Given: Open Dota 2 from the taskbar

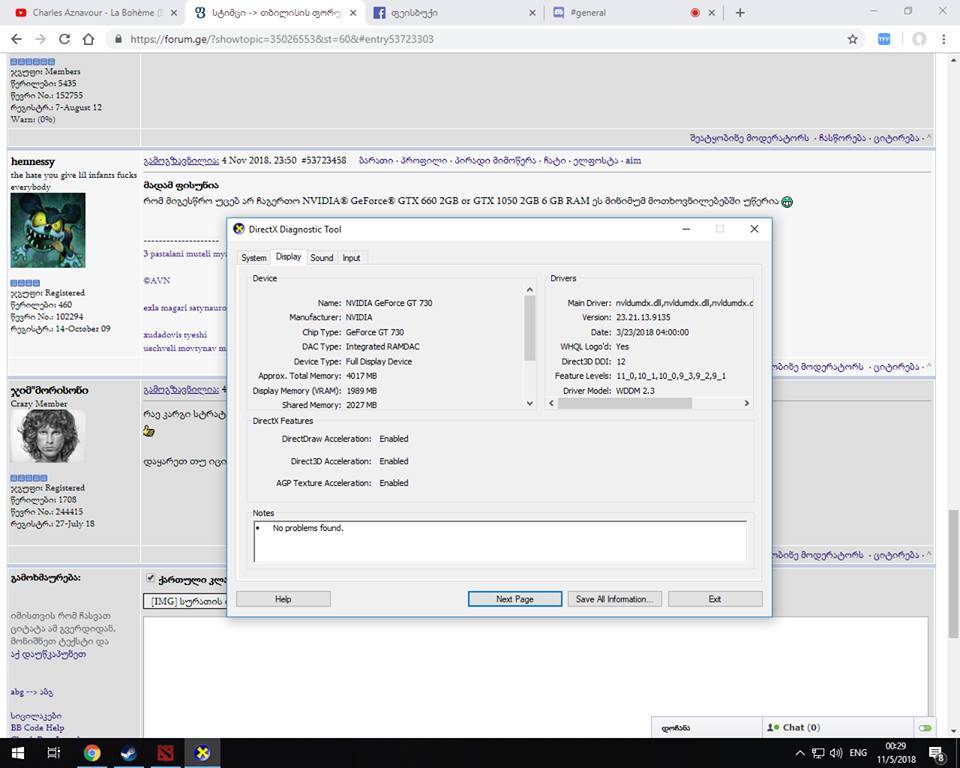Looking at the screenshot, I should pyautogui.click(x=165, y=753).
